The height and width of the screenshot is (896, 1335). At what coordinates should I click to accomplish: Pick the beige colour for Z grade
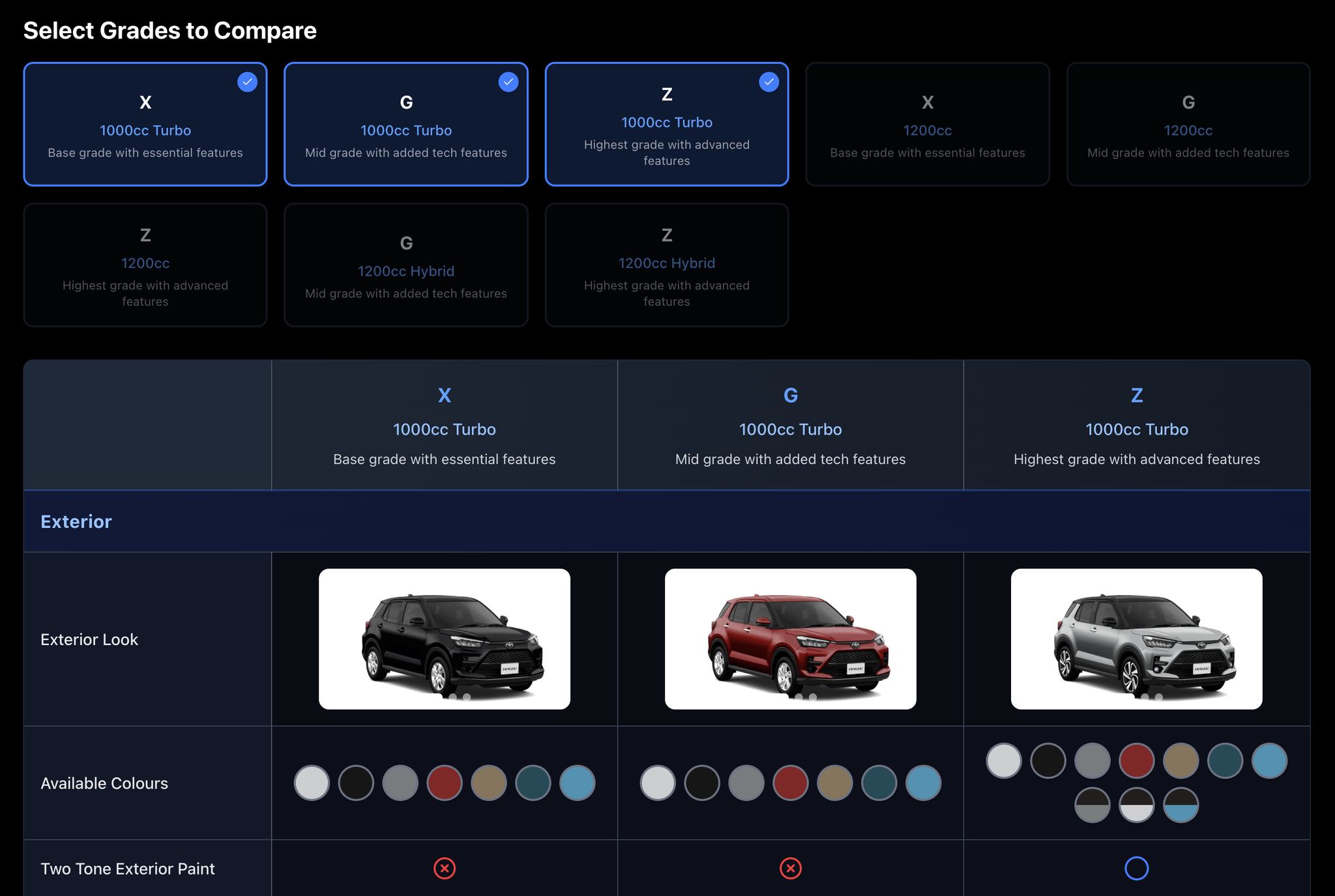click(1181, 760)
